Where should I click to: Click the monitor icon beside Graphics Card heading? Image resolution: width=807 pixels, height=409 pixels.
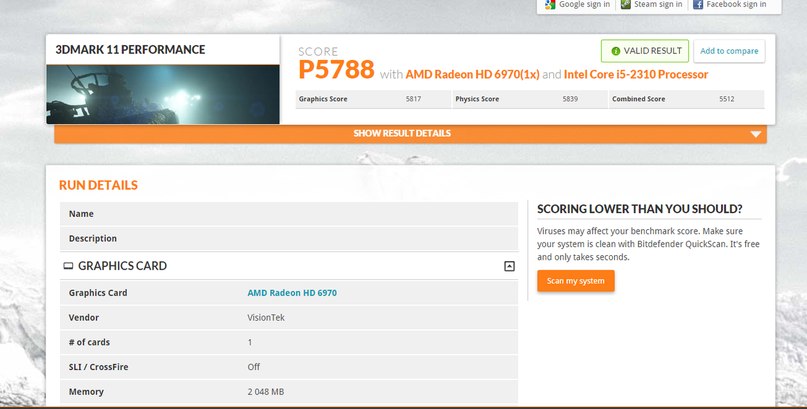68,266
